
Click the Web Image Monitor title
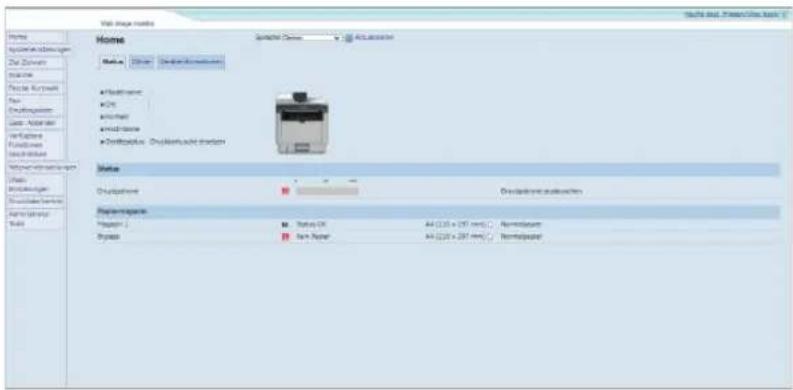click(127, 24)
